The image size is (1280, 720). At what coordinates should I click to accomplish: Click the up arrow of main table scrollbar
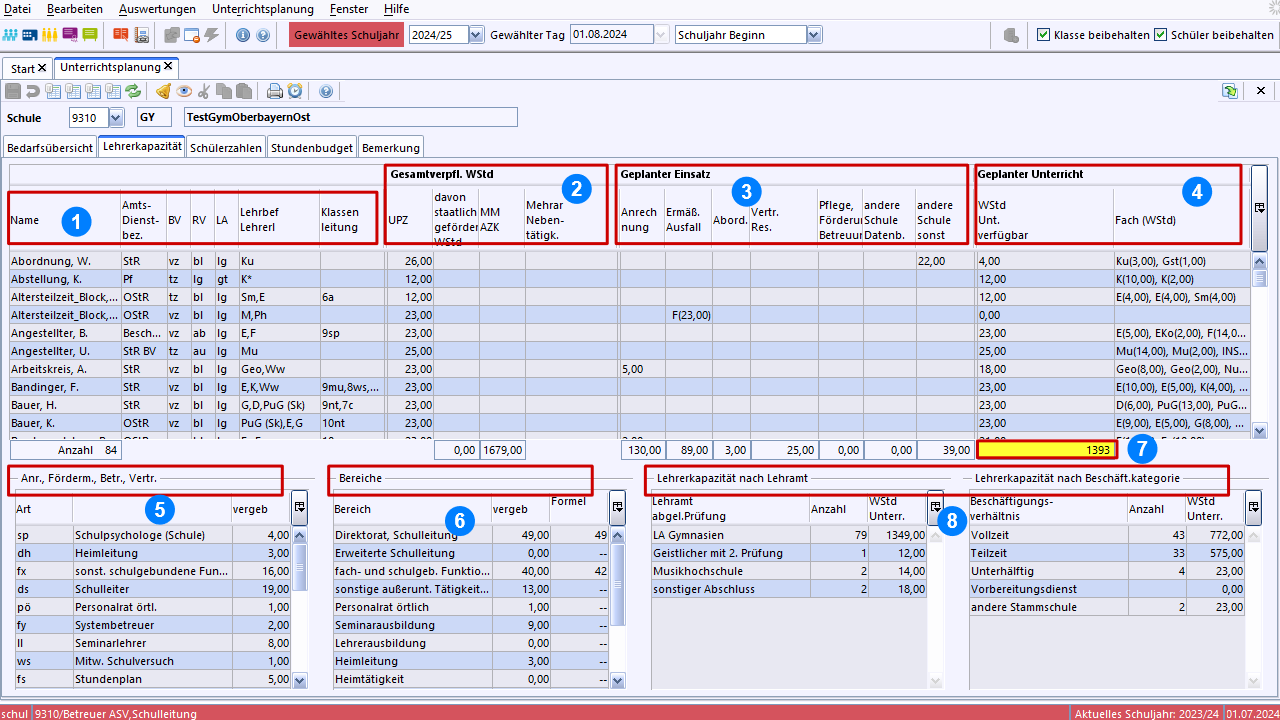click(1260, 260)
